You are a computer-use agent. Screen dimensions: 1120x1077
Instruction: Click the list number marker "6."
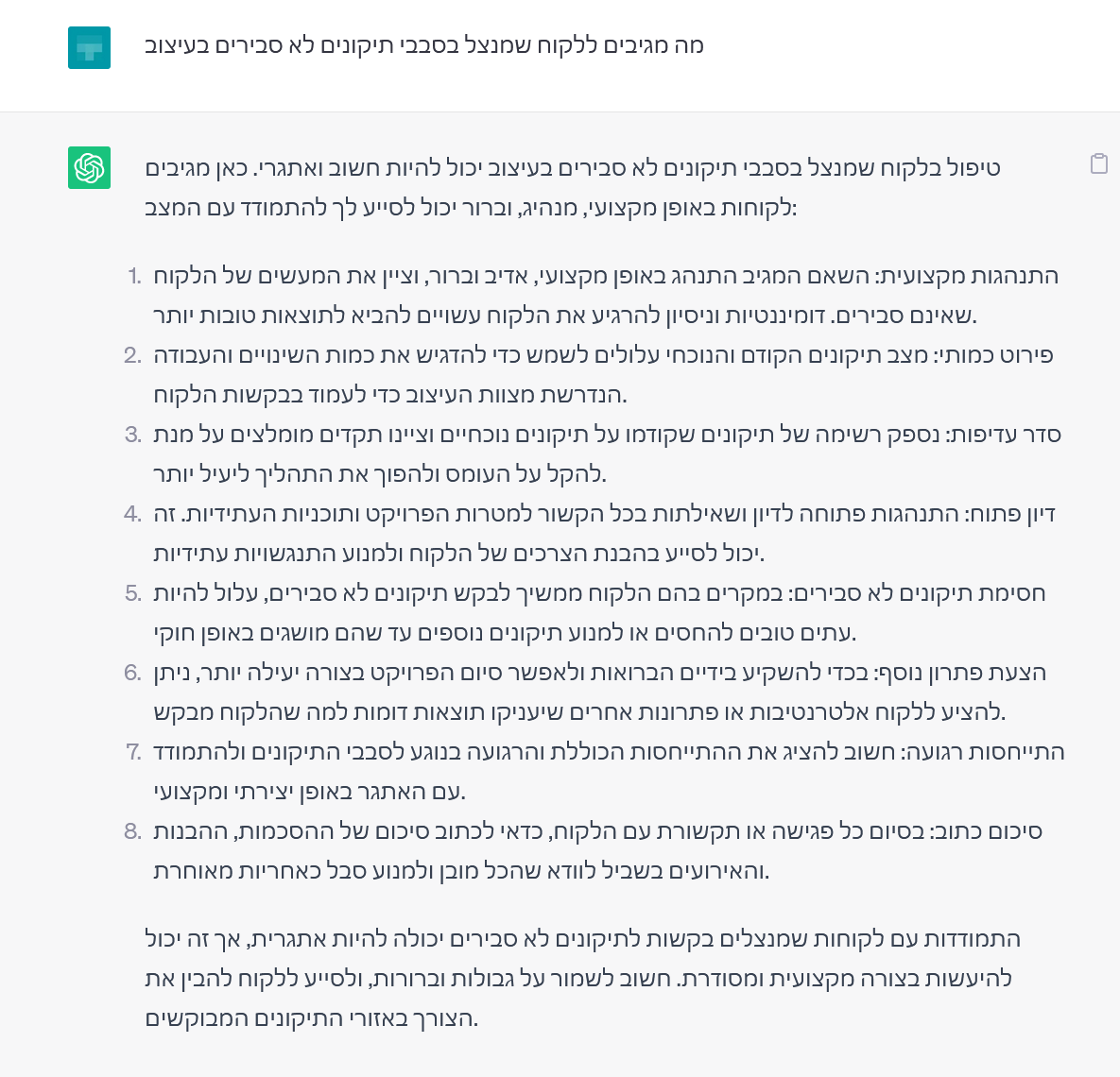(x=132, y=673)
